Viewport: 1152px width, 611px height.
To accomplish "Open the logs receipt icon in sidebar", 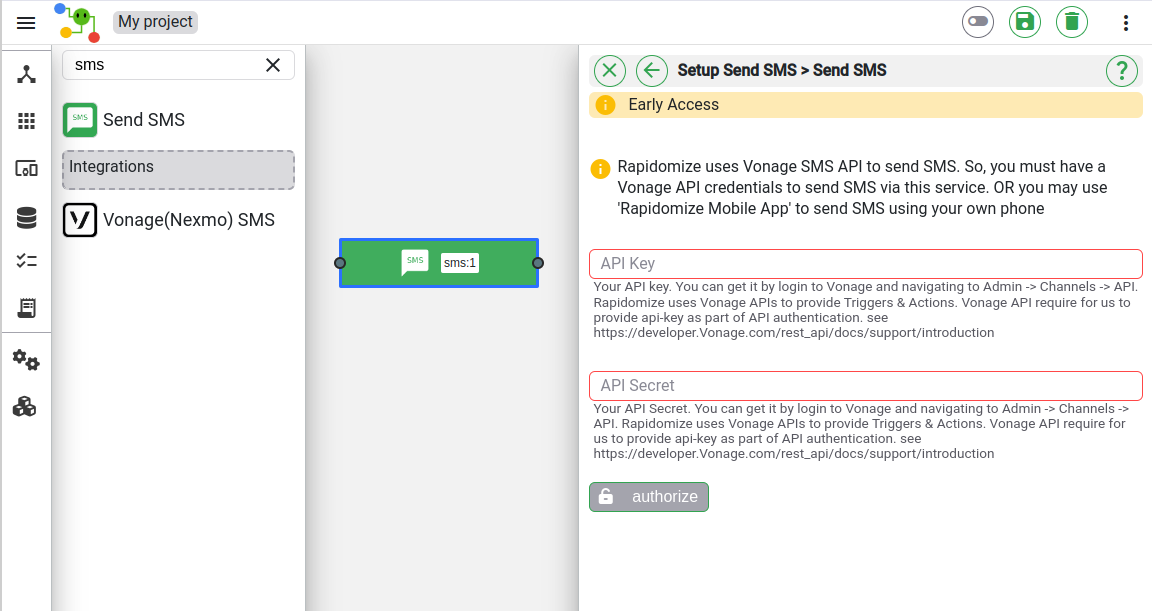I will (x=26, y=308).
